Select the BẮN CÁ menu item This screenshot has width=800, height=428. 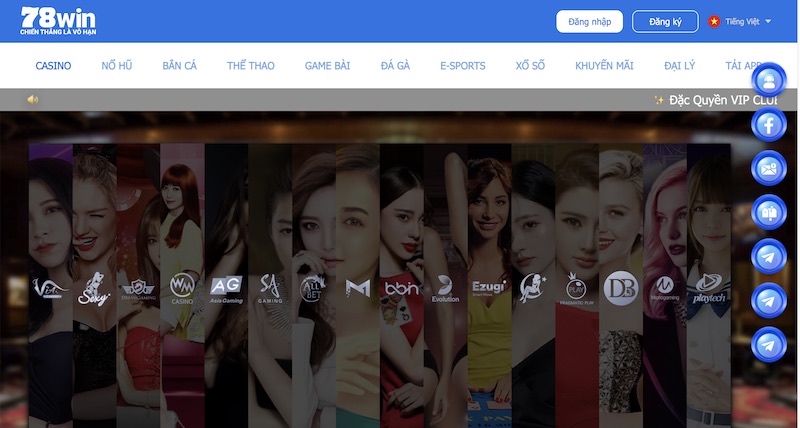[180, 66]
